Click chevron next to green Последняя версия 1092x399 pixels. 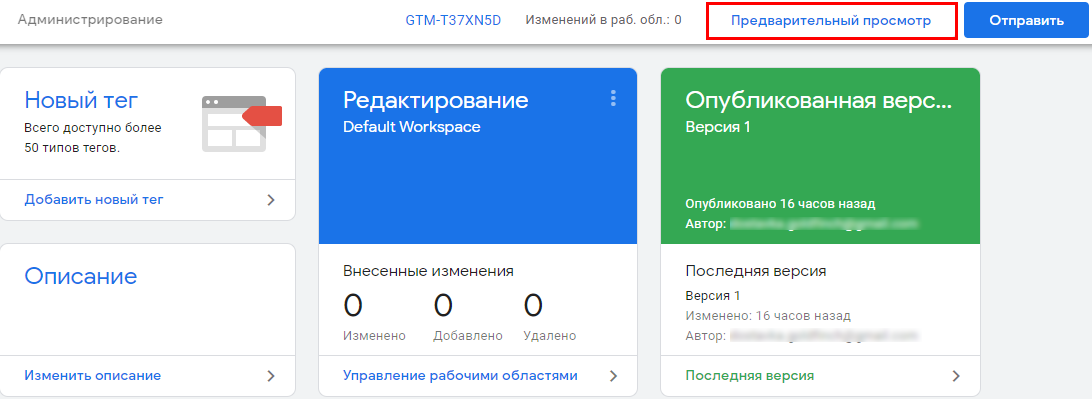[x=956, y=376]
